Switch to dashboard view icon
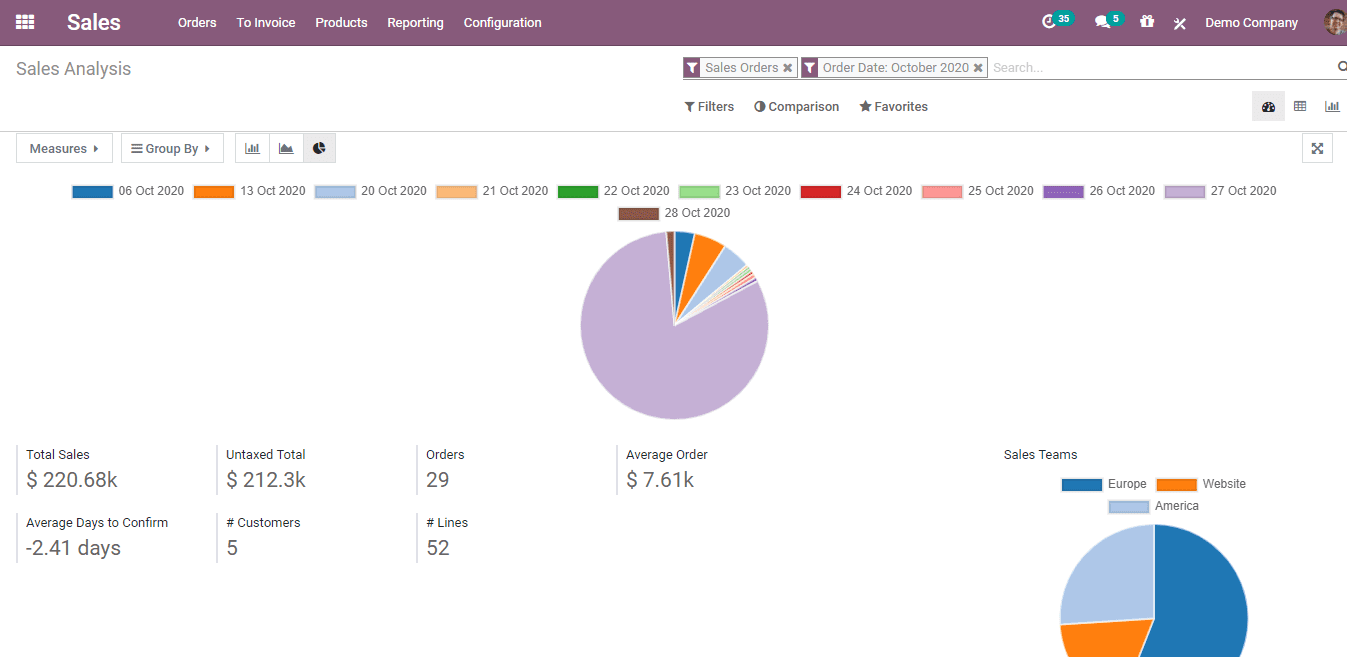This screenshot has height=657, width=1347. point(1268,106)
